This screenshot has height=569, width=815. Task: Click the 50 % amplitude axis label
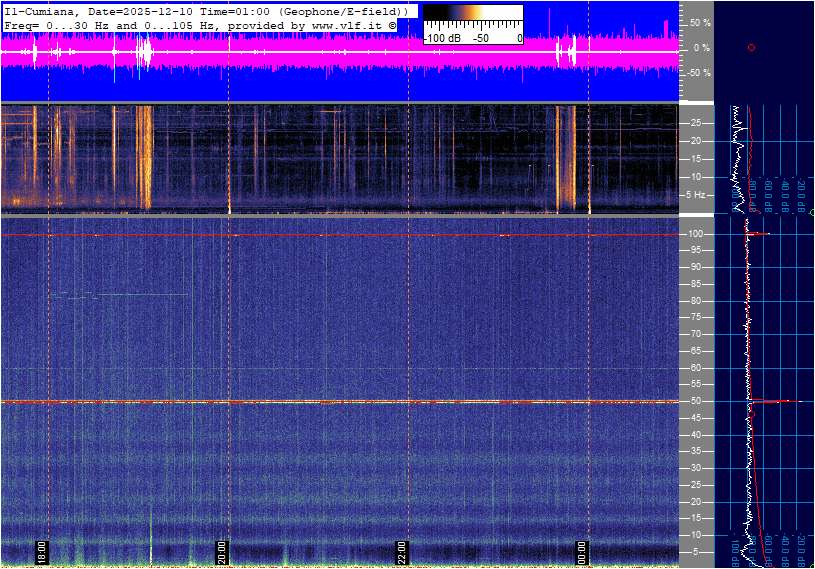tap(700, 22)
